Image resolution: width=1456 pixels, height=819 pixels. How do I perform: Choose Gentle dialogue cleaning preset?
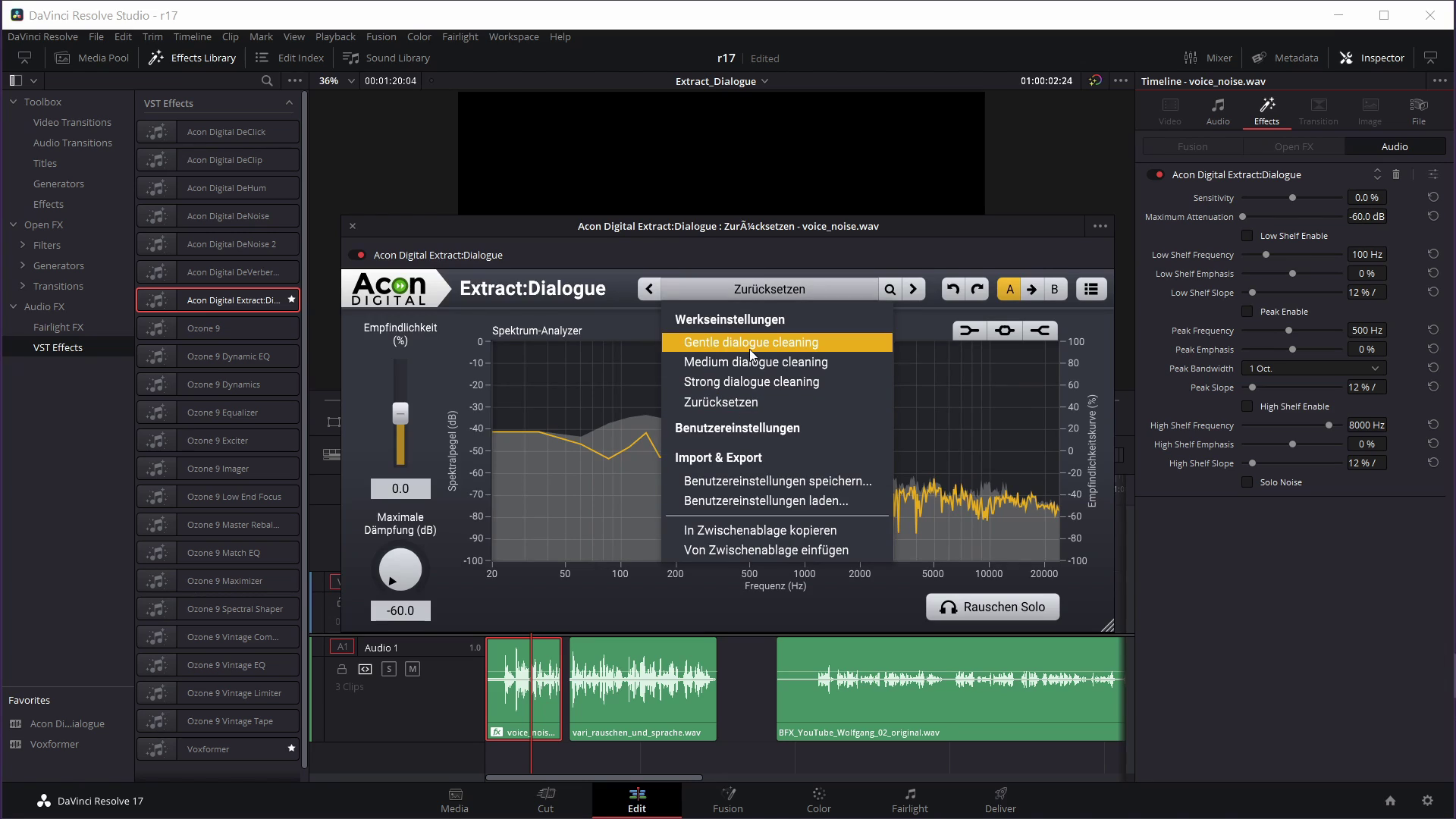coord(777,343)
